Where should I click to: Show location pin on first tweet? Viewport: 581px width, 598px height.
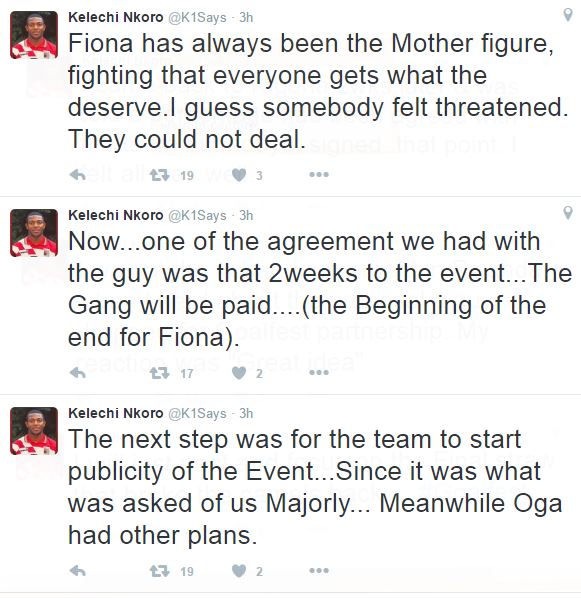click(568, 14)
